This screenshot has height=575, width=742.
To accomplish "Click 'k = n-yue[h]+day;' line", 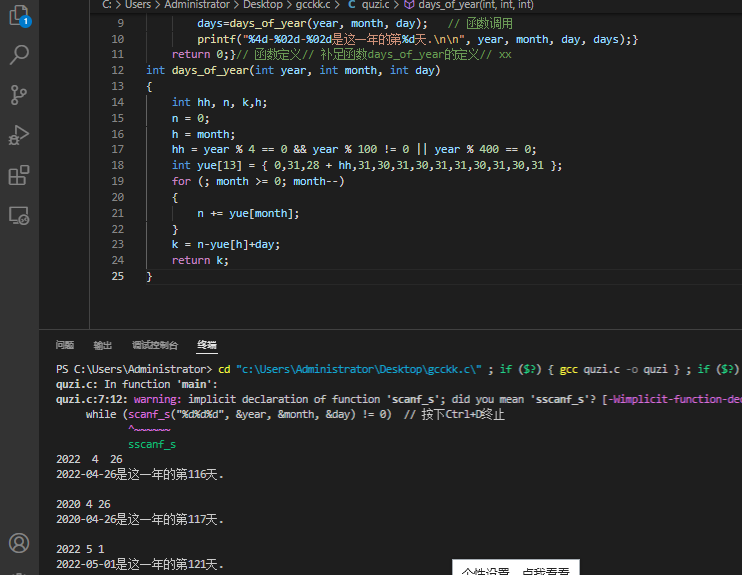I will tap(226, 244).
